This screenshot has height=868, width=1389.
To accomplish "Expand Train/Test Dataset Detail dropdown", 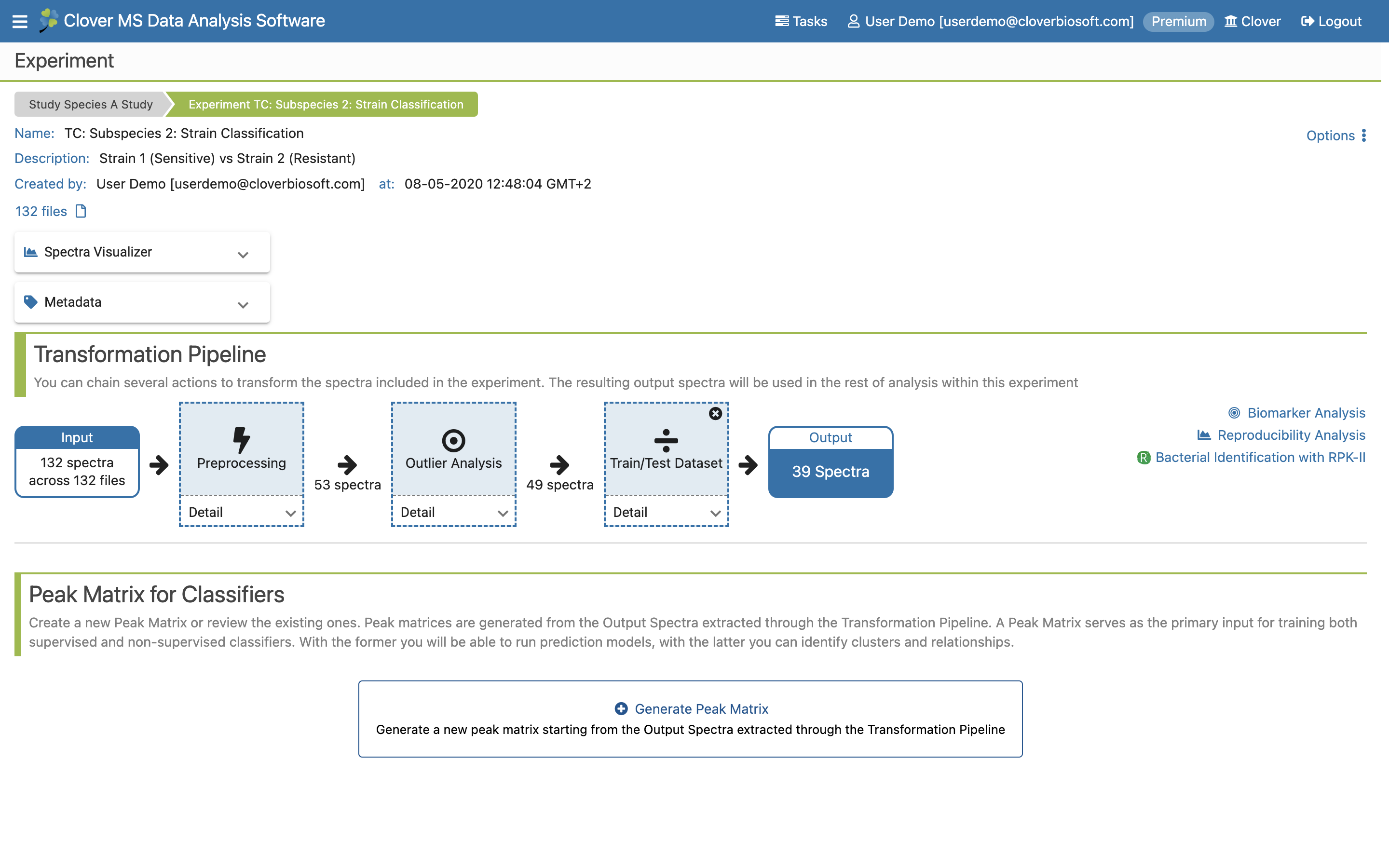I will (666, 512).
